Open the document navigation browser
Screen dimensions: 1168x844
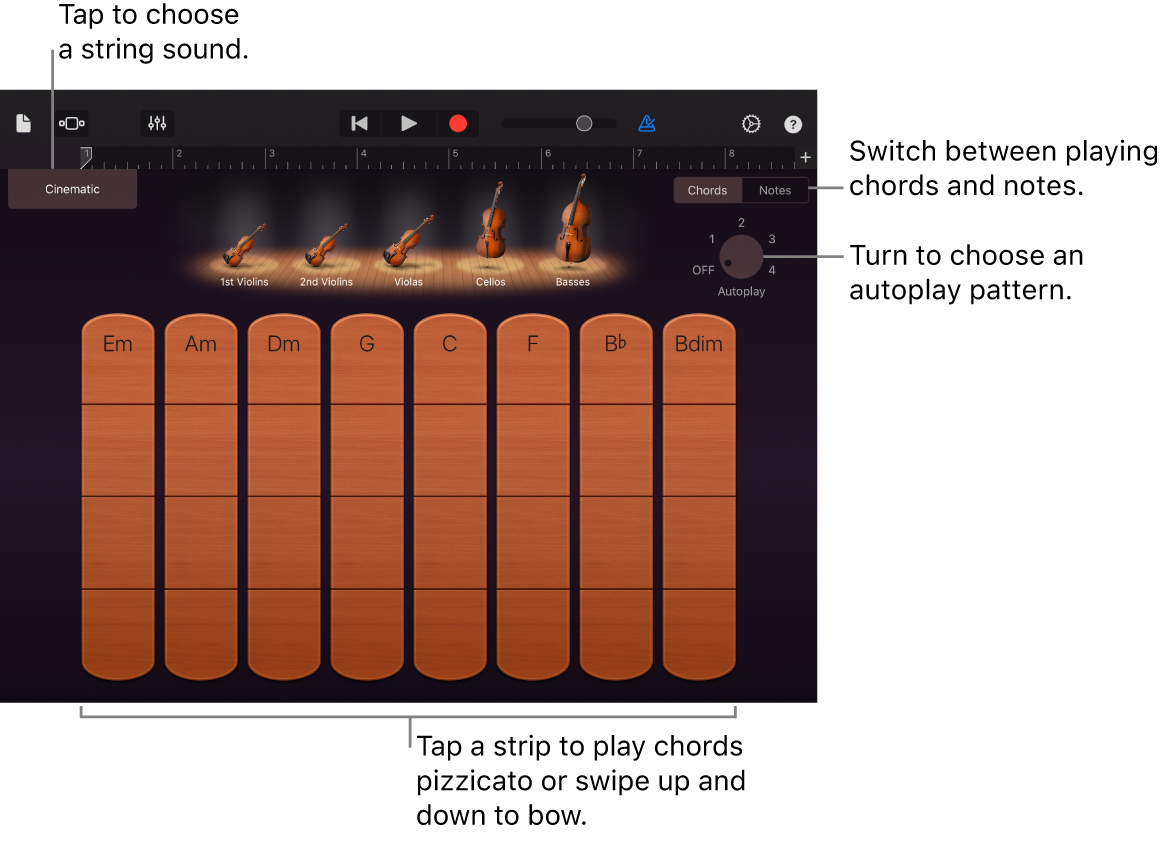[x=24, y=123]
